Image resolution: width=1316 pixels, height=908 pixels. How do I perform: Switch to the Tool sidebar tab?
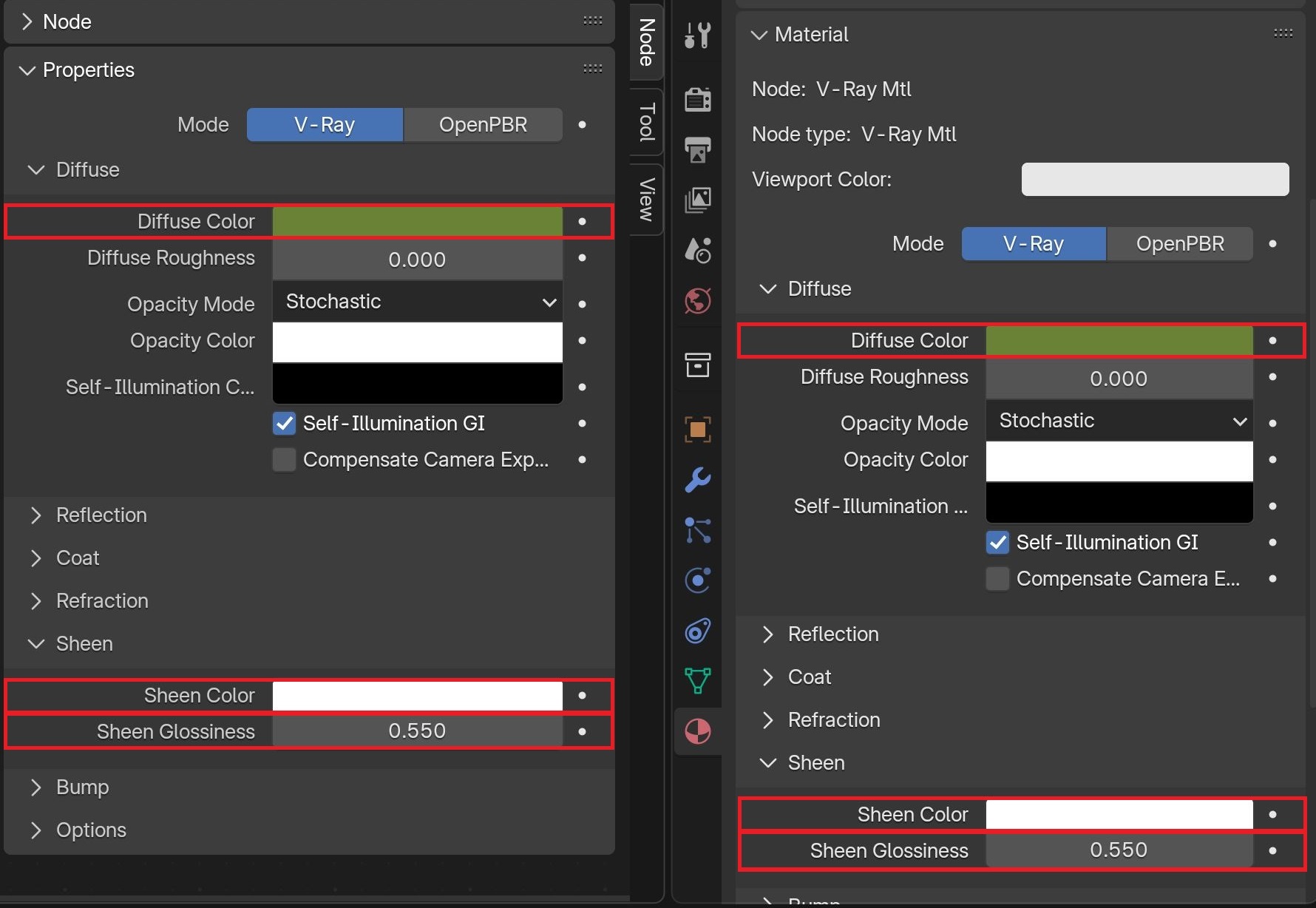[647, 121]
